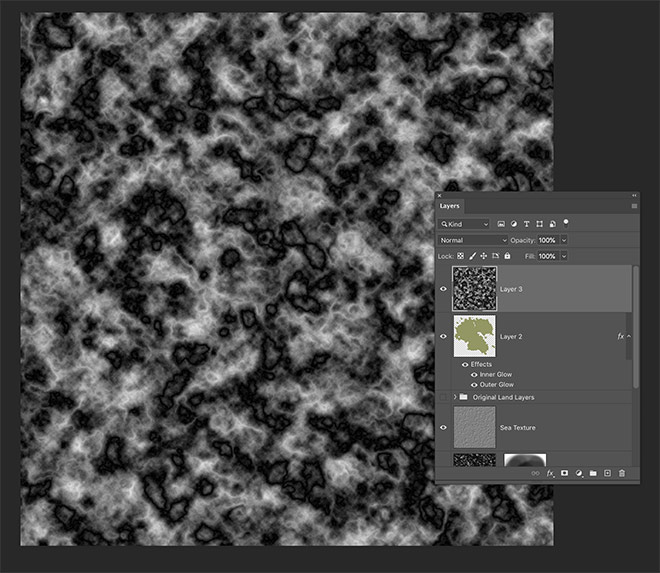The image size is (660, 573).
Task: Hide Layer 3 using its eye icon
Action: tap(443, 289)
